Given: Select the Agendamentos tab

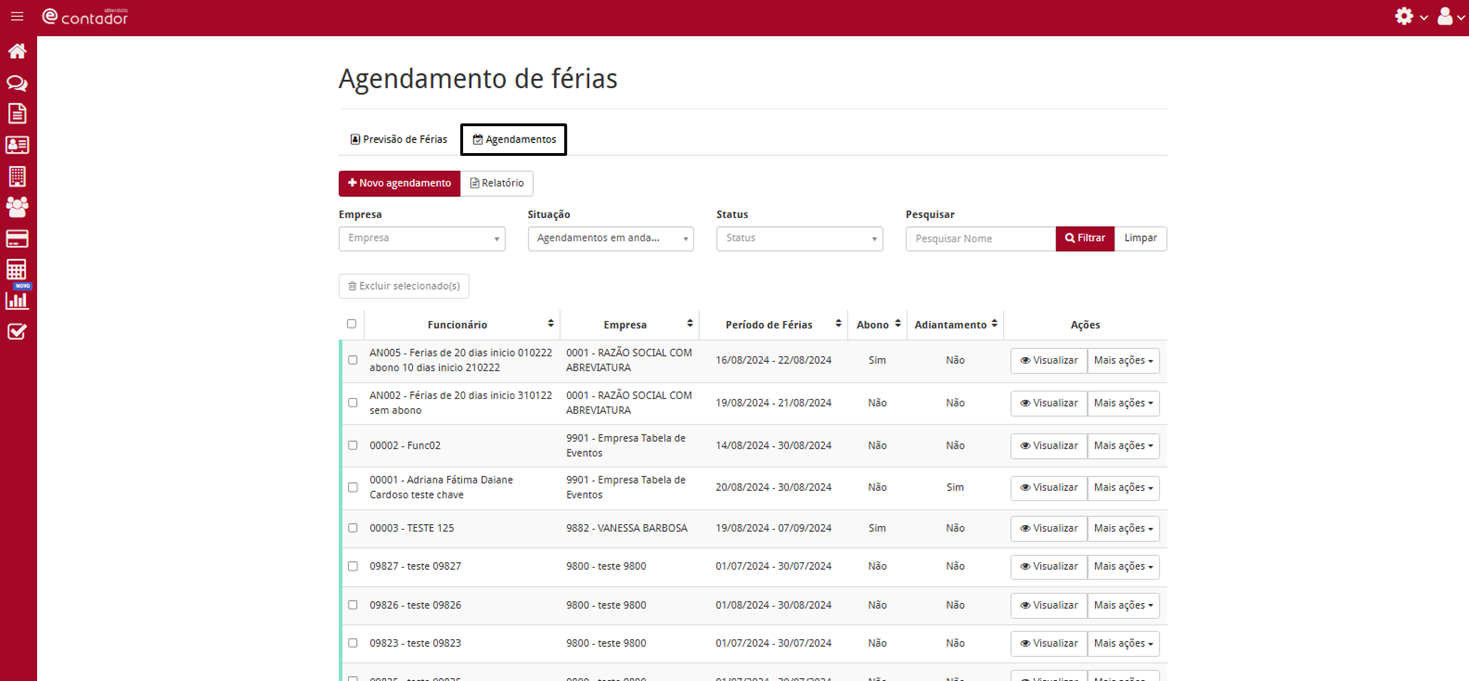Looking at the screenshot, I should pyautogui.click(x=514, y=140).
